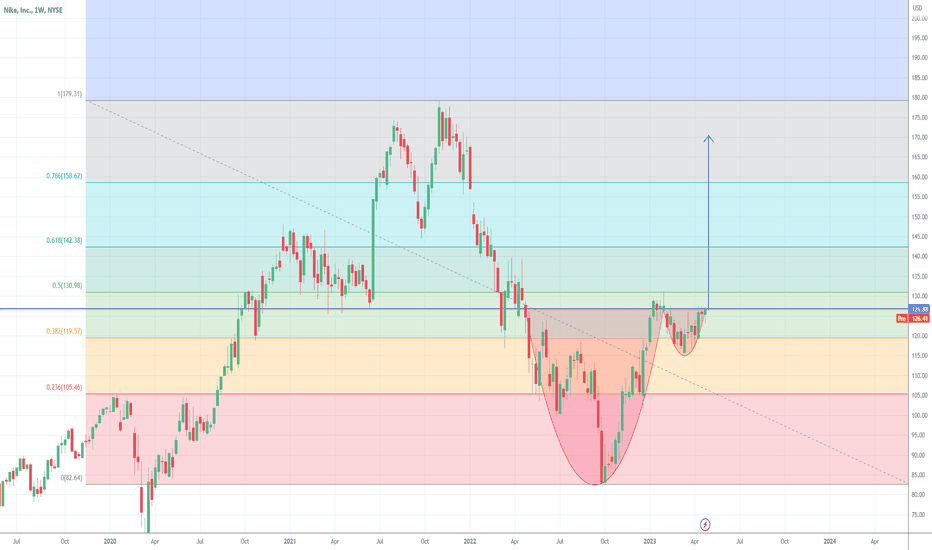
Task: Click the USD currency label
Action: pyautogui.click(x=917, y=7)
